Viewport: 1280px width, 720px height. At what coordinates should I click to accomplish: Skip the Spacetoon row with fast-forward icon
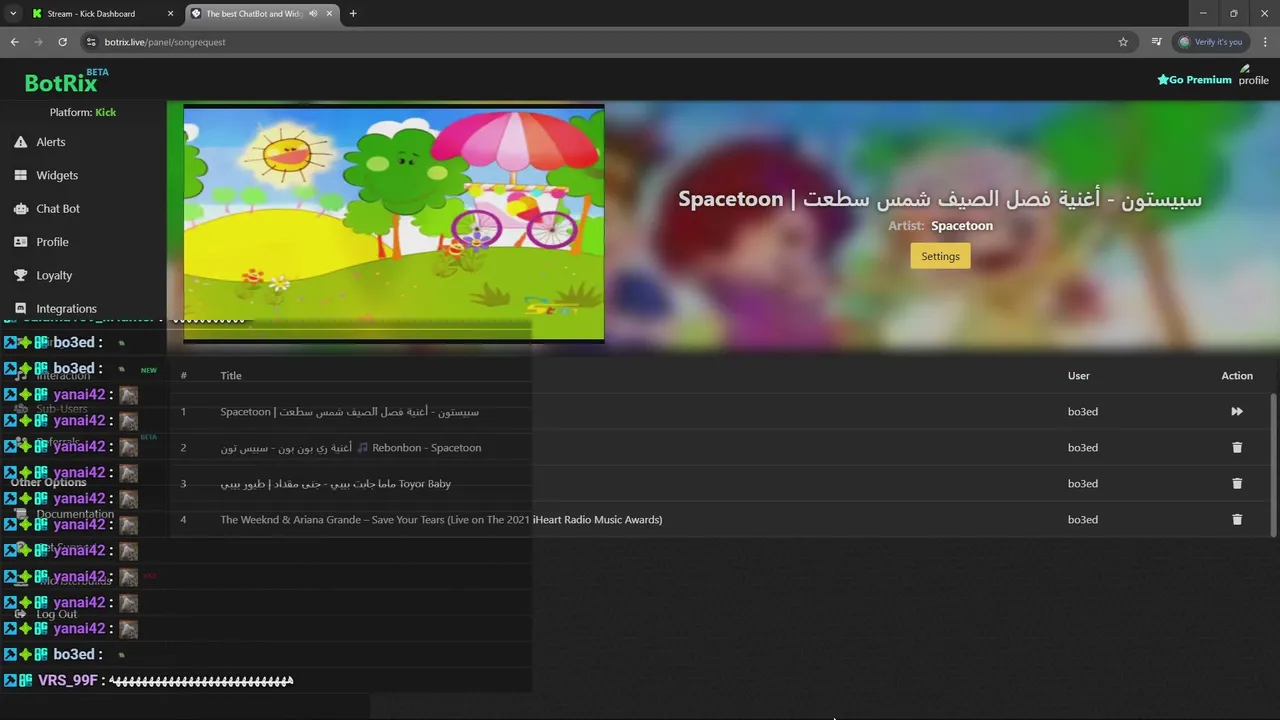coord(1237,412)
